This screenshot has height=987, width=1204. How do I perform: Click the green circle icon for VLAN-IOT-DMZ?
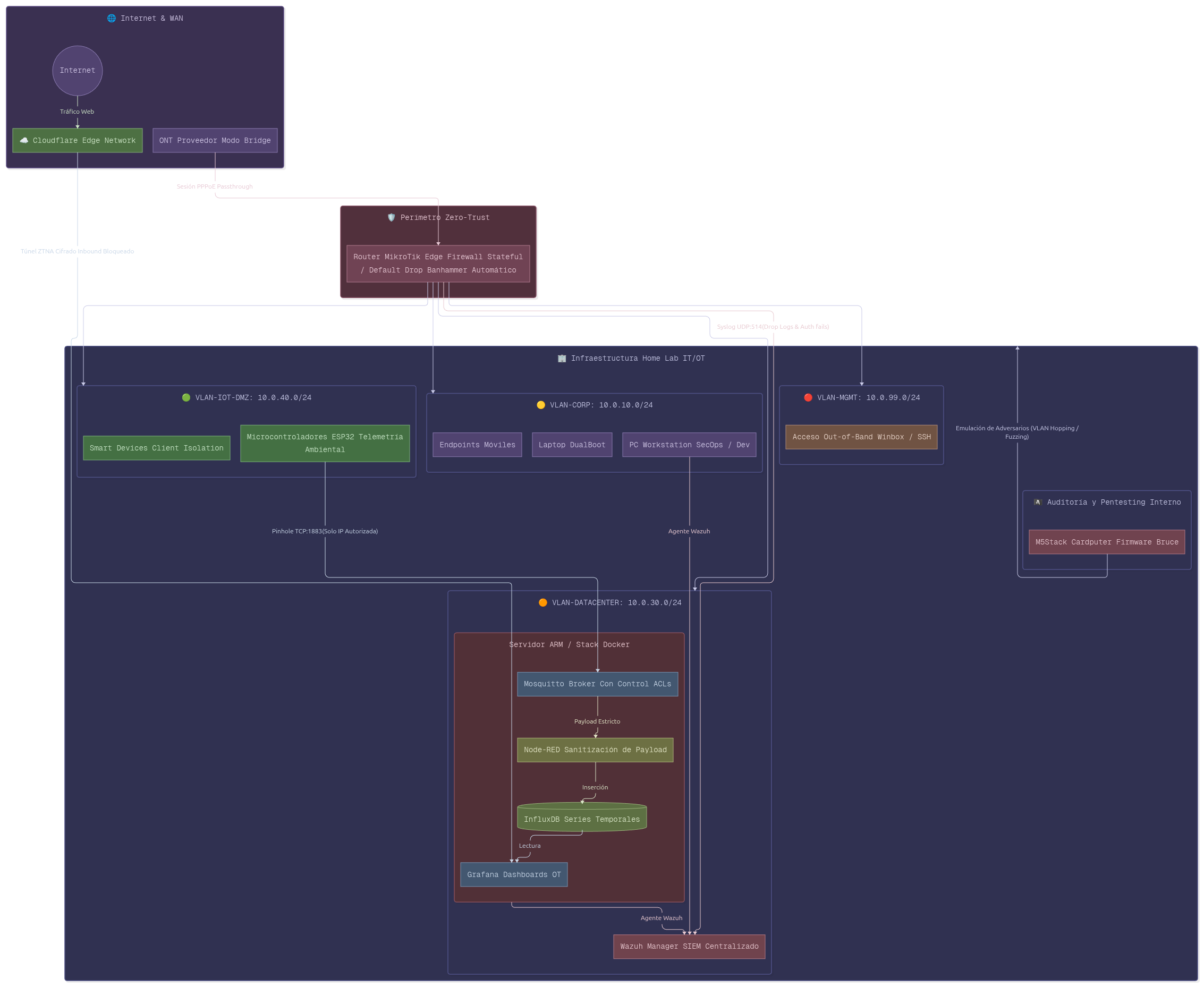(x=186, y=397)
